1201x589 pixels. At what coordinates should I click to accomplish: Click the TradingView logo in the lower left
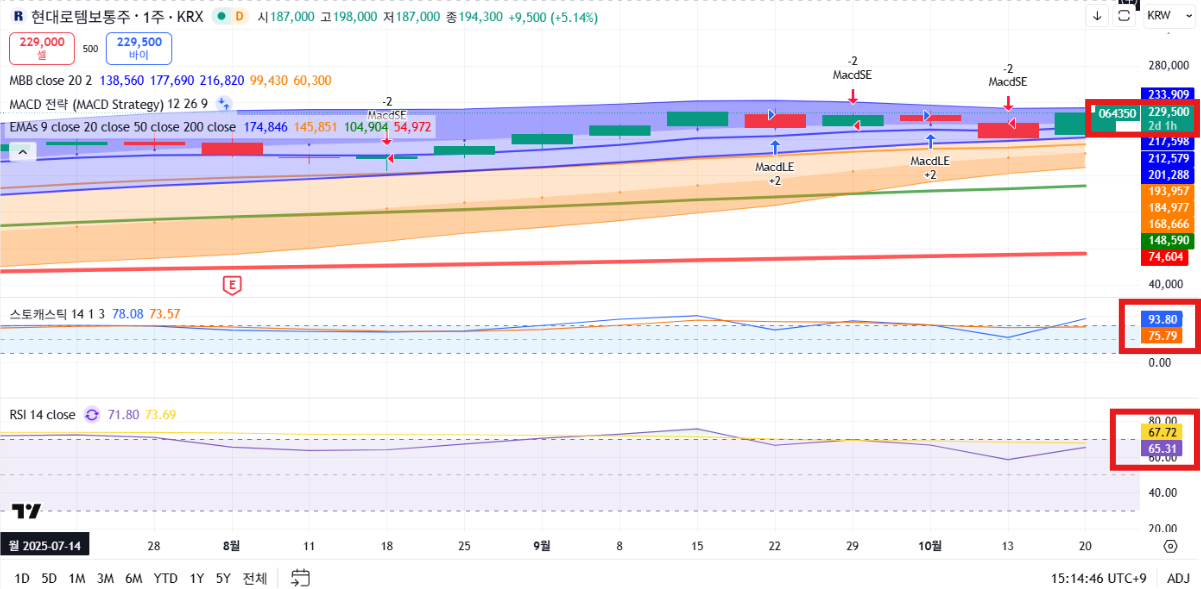point(27,511)
